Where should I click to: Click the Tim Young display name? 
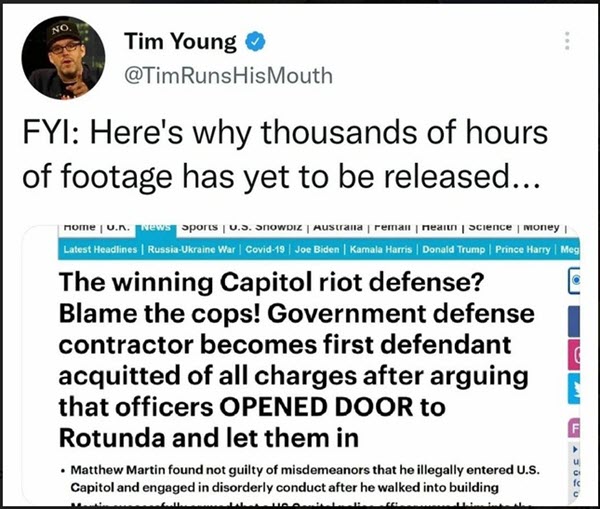tap(180, 41)
